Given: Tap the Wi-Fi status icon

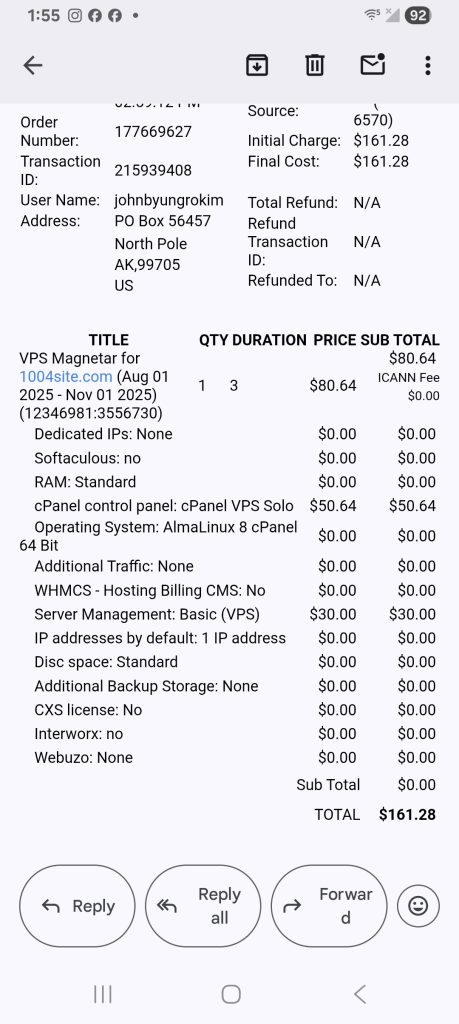Looking at the screenshot, I should point(373,14).
